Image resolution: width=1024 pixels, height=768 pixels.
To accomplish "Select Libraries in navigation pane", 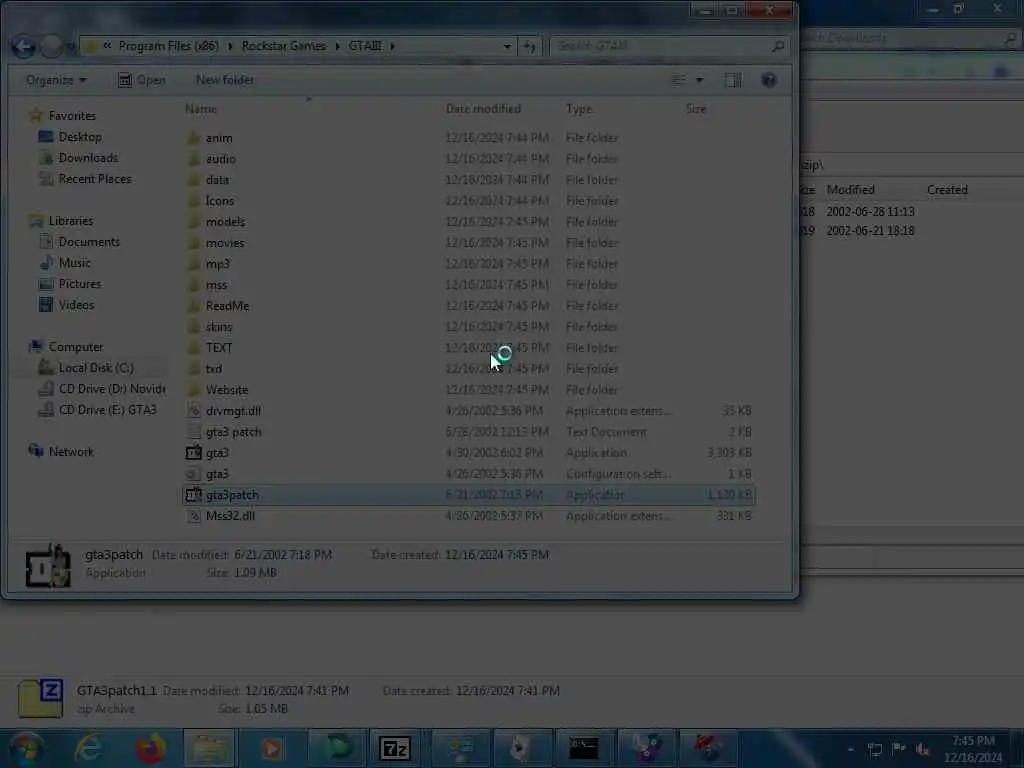I will point(71,221).
